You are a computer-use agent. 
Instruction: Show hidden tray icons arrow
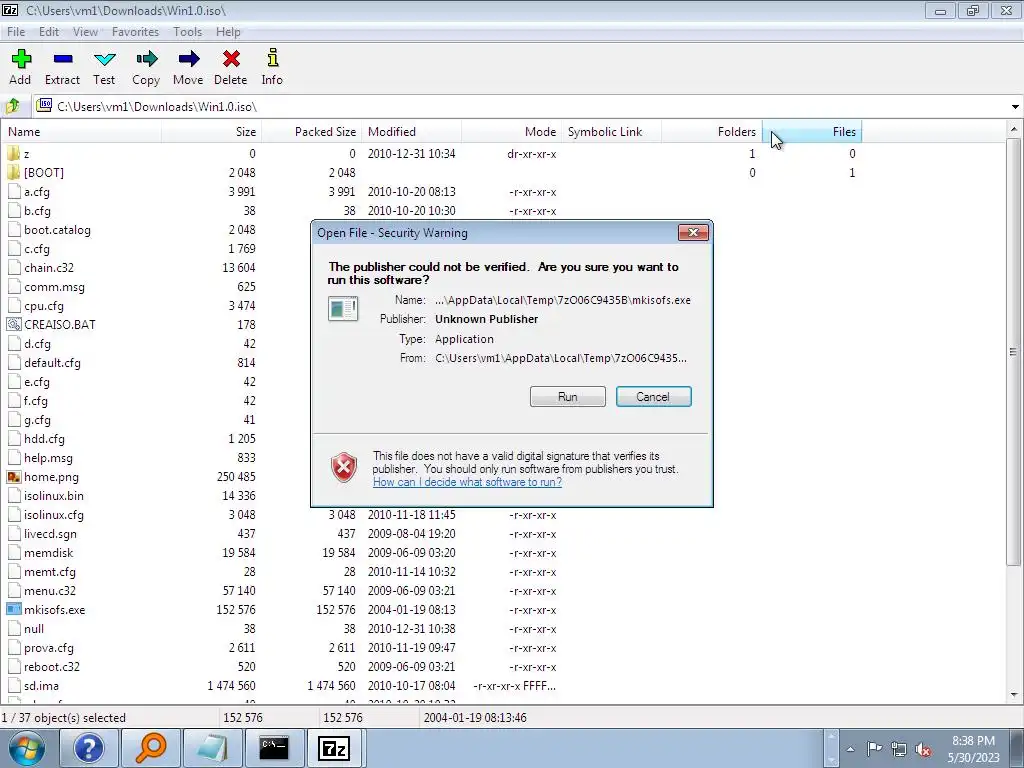tap(850, 749)
